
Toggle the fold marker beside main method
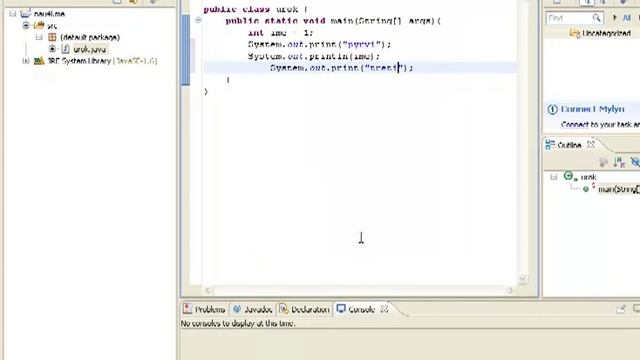pos(198,20)
